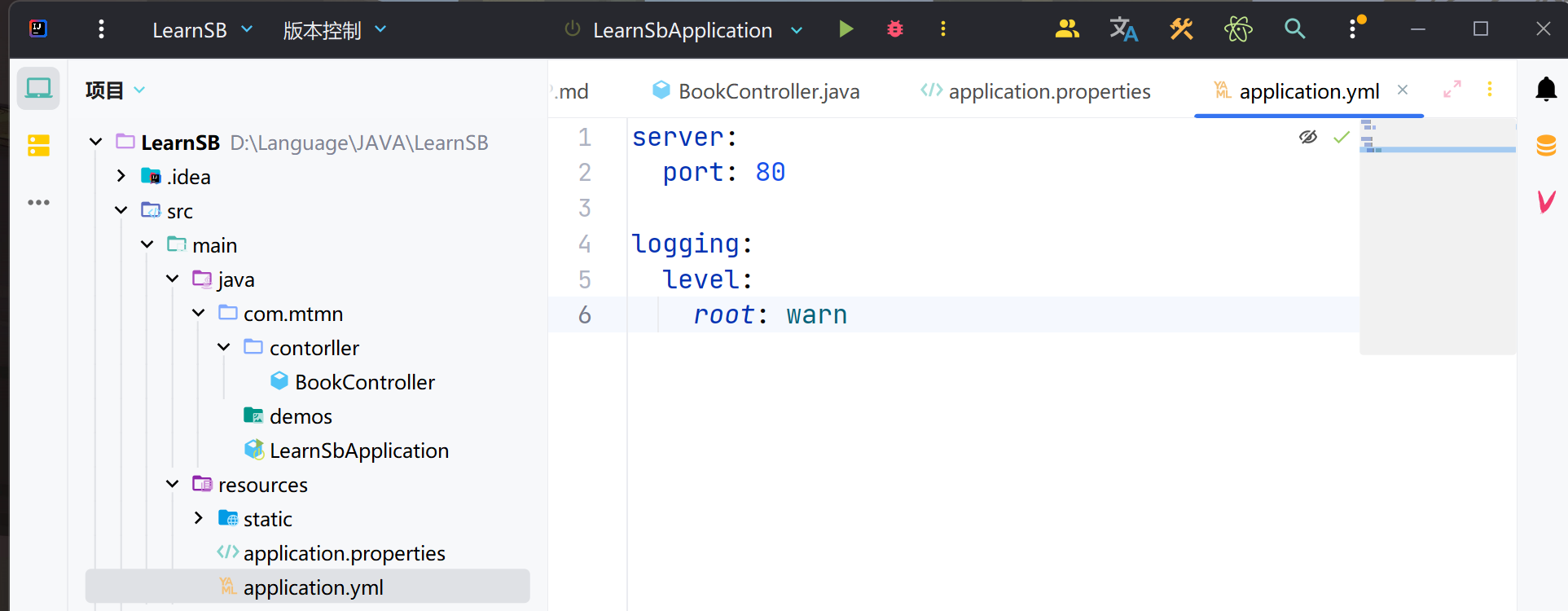Open the Code With Me people icon
Screen dimensions: 1568x611
coord(1066,29)
